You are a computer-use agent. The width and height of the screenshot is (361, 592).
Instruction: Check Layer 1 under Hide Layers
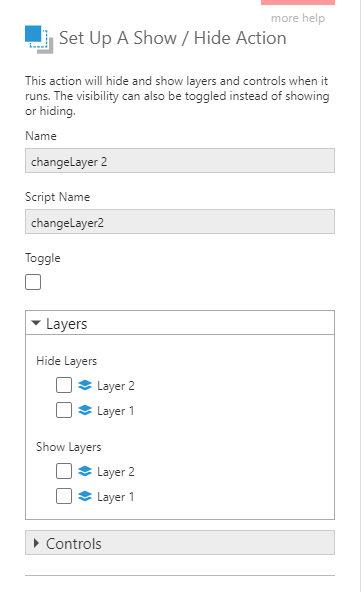[x=64, y=410]
